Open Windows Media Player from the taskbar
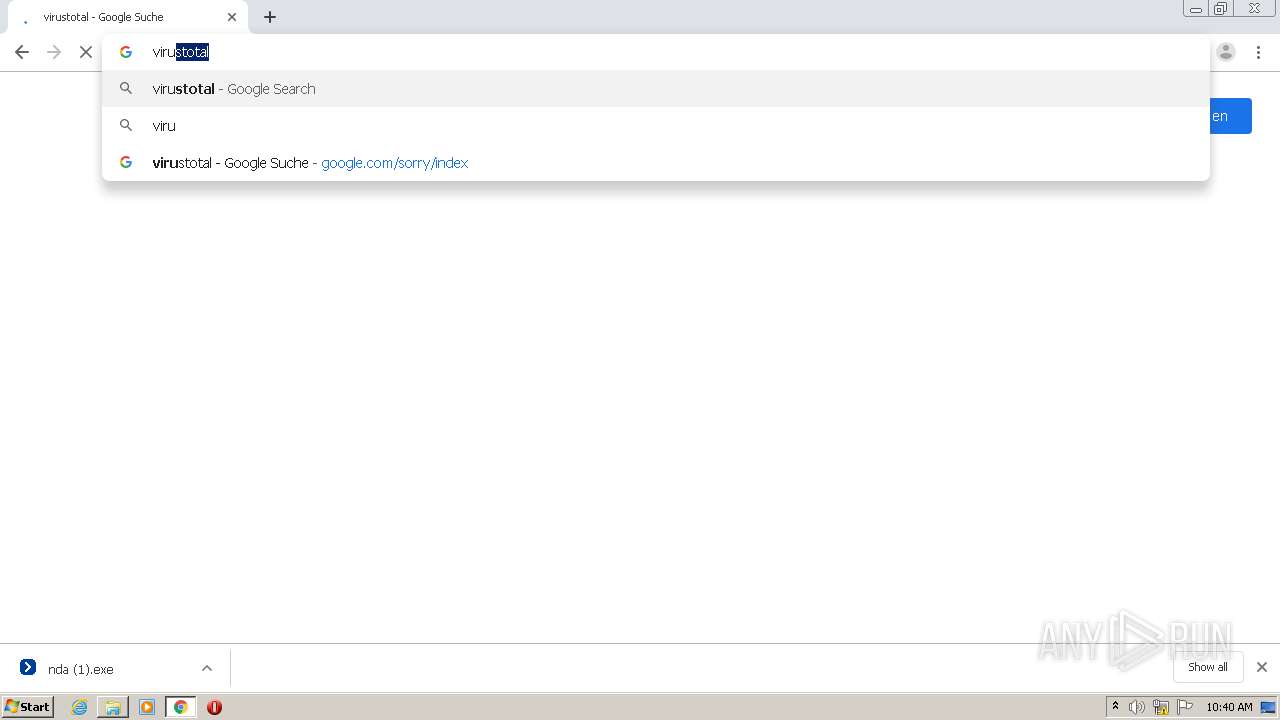The image size is (1280, 720). point(147,707)
